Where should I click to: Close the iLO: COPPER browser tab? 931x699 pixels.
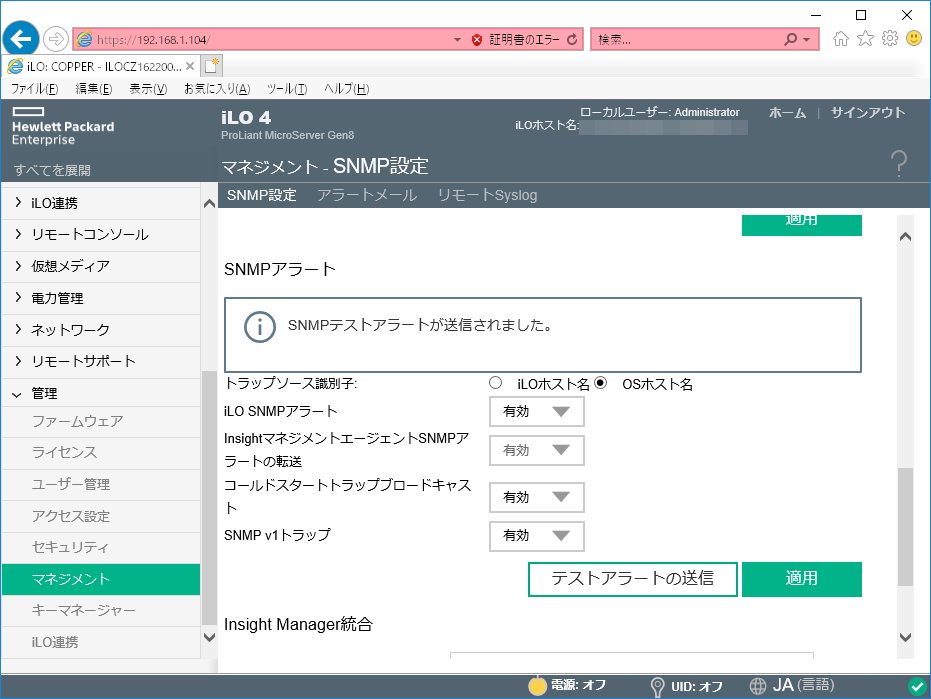click(190, 66)
